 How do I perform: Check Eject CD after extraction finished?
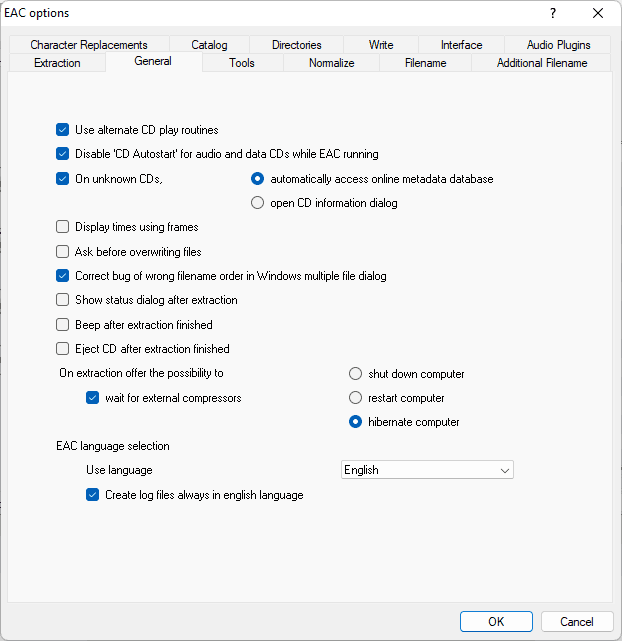click(x=63, y=349)
